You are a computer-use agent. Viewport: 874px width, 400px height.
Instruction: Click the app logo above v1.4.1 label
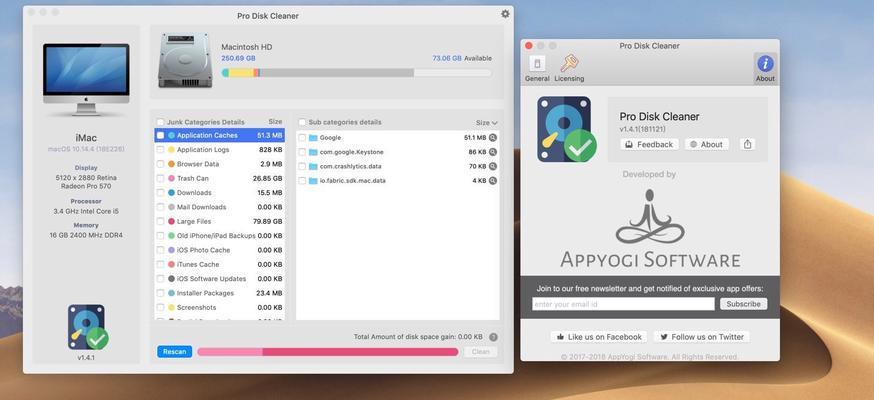[x=88, y=327]
